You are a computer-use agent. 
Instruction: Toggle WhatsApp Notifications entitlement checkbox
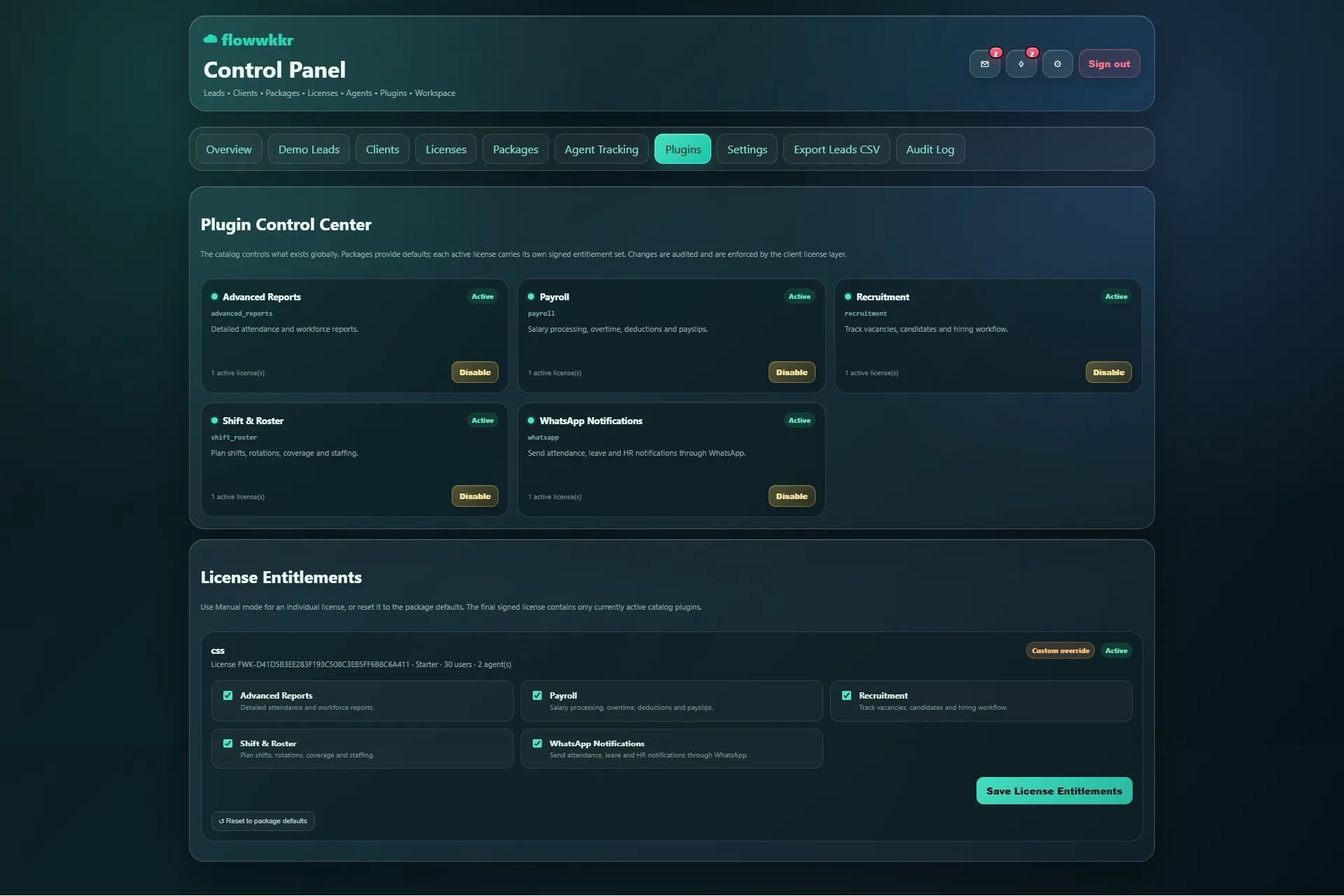coord(537,743)
